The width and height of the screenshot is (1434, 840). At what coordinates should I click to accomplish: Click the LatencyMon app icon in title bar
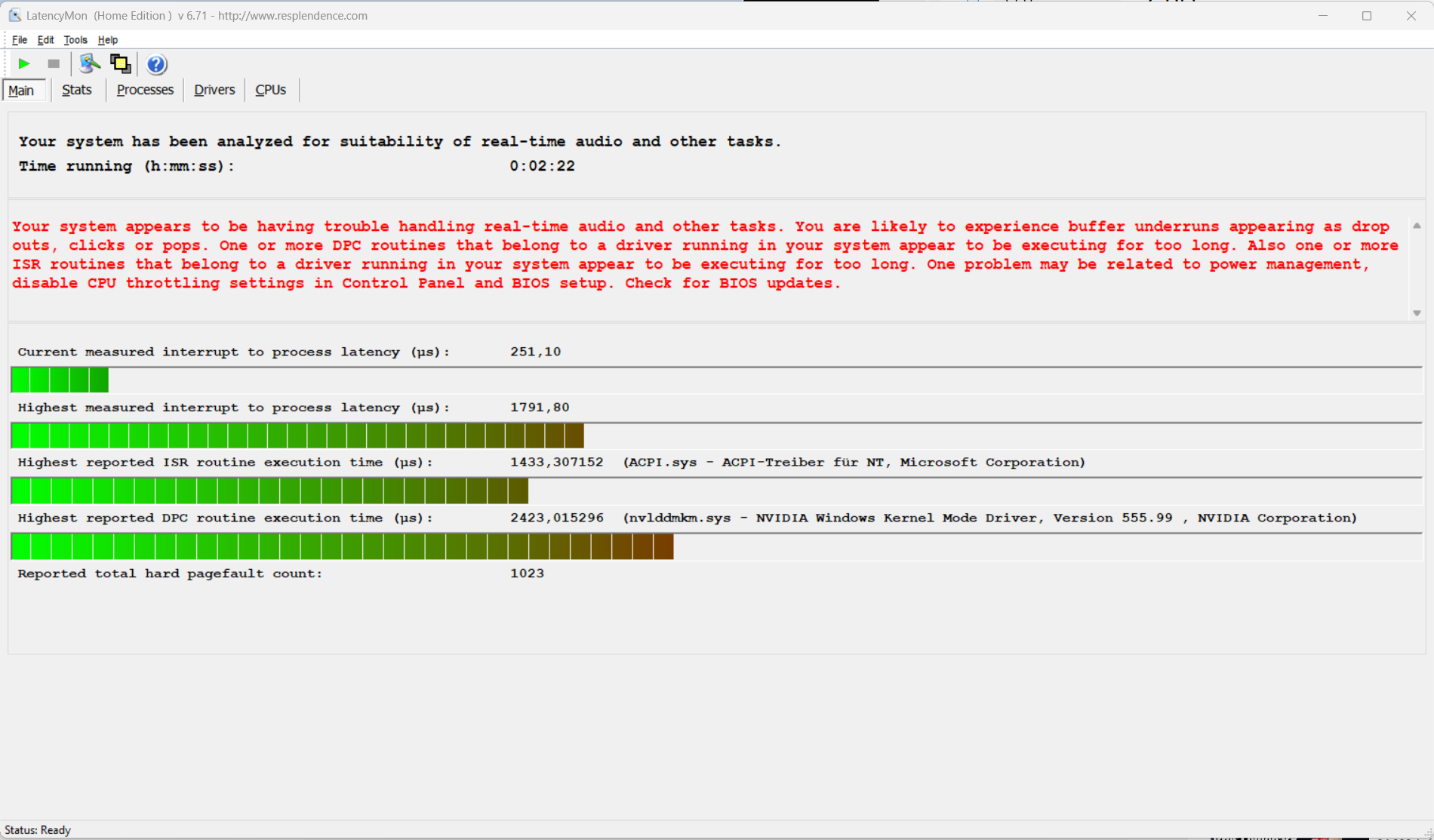14,15
